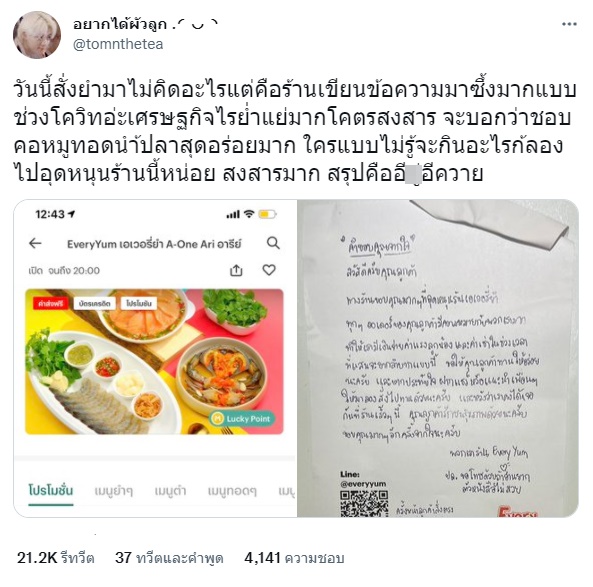Click the QR code on the letter
This screenshot has height=587, width=593.
364,503
